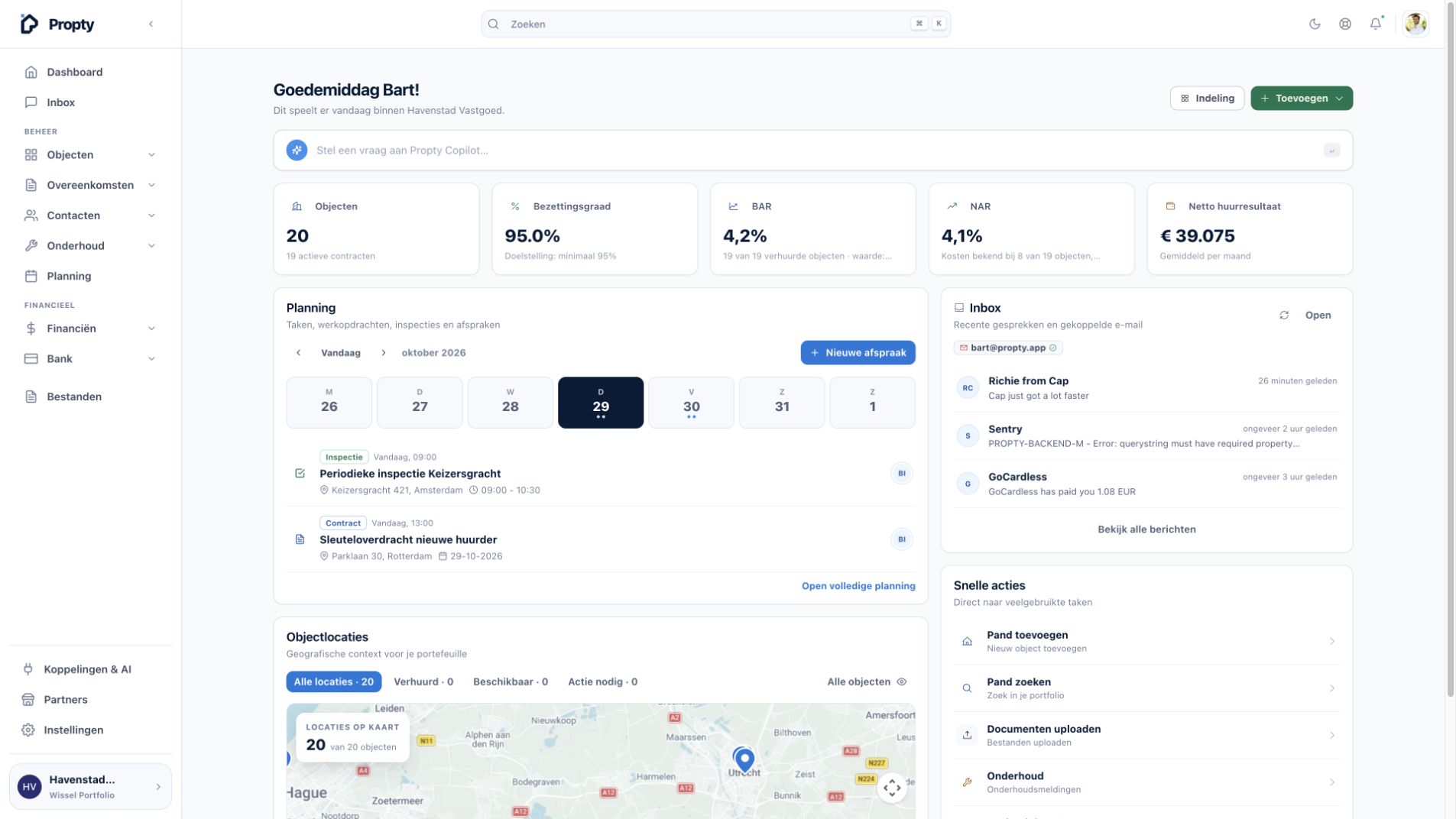Screen dimensions: 1456x819
Task: Focus the Zoeken search field
Action: point(715,24)
